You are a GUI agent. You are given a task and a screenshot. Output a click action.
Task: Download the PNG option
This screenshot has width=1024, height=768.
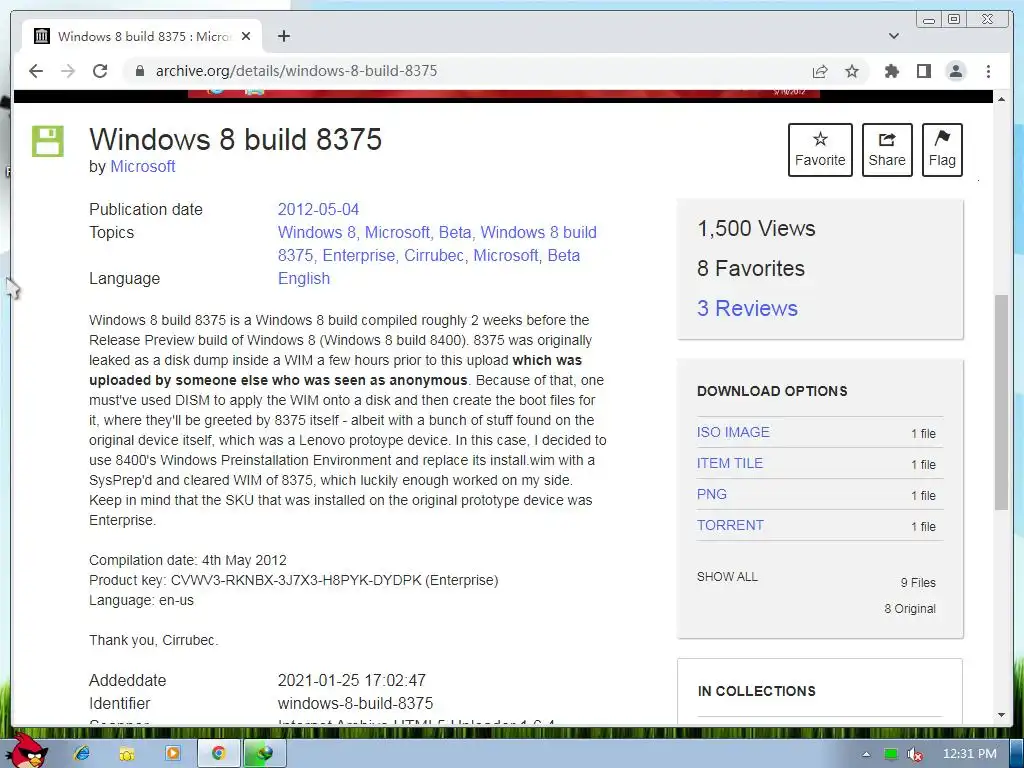[x=711, y=494]
